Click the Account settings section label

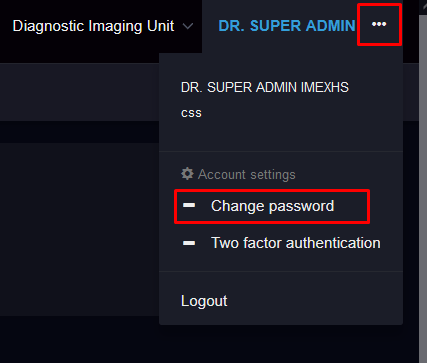coord(247,174)
